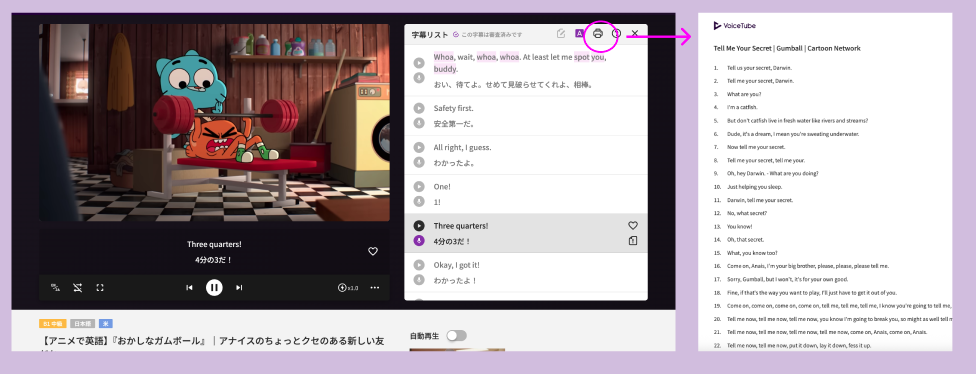This screenshot has height=374, width=976.
Task: Click the microphone for '安全第一だ。'
Action: pyautogui.click(x=420, y=123)
